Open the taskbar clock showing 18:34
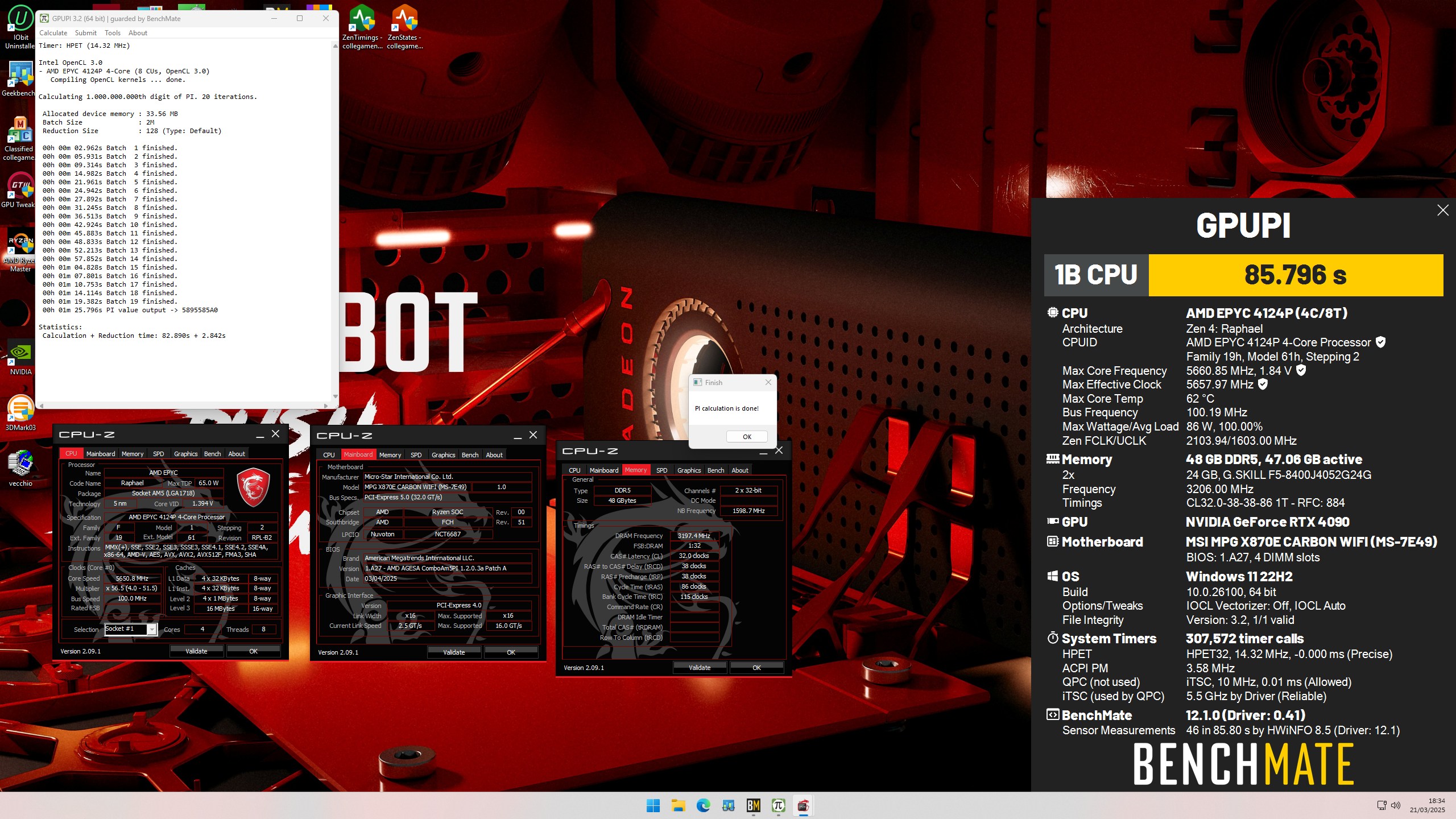The height and width of the screenshot is (819, 1456). click(x=1428, y=805)
